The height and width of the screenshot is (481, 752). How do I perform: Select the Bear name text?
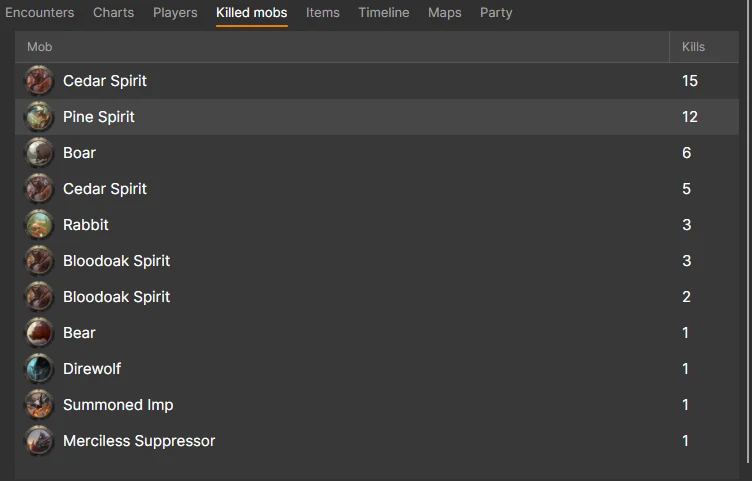point(79,332)
